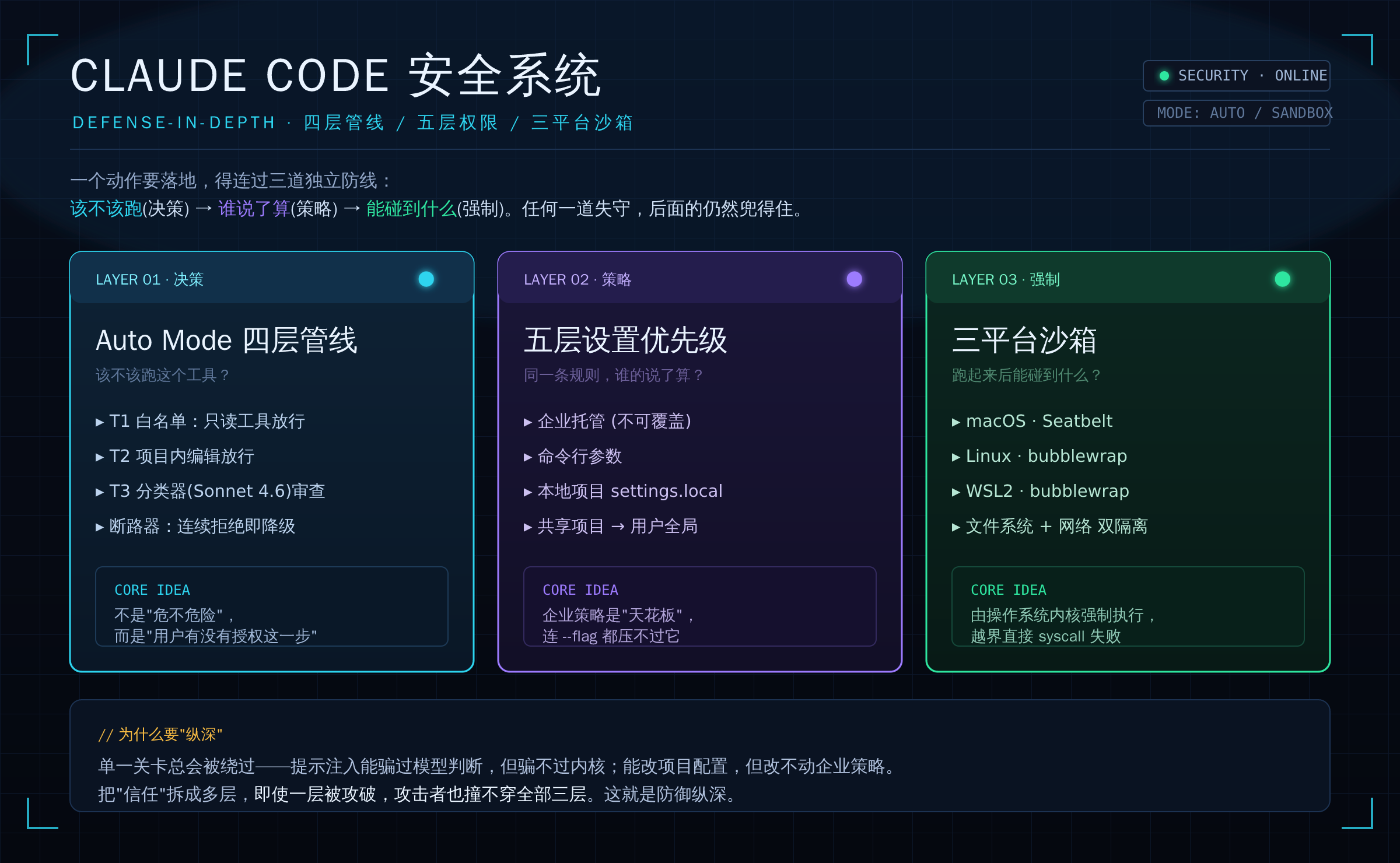Click the row 企业托管 (不可覆盖)
1400x863 pixels.
(x=607, y=422)
